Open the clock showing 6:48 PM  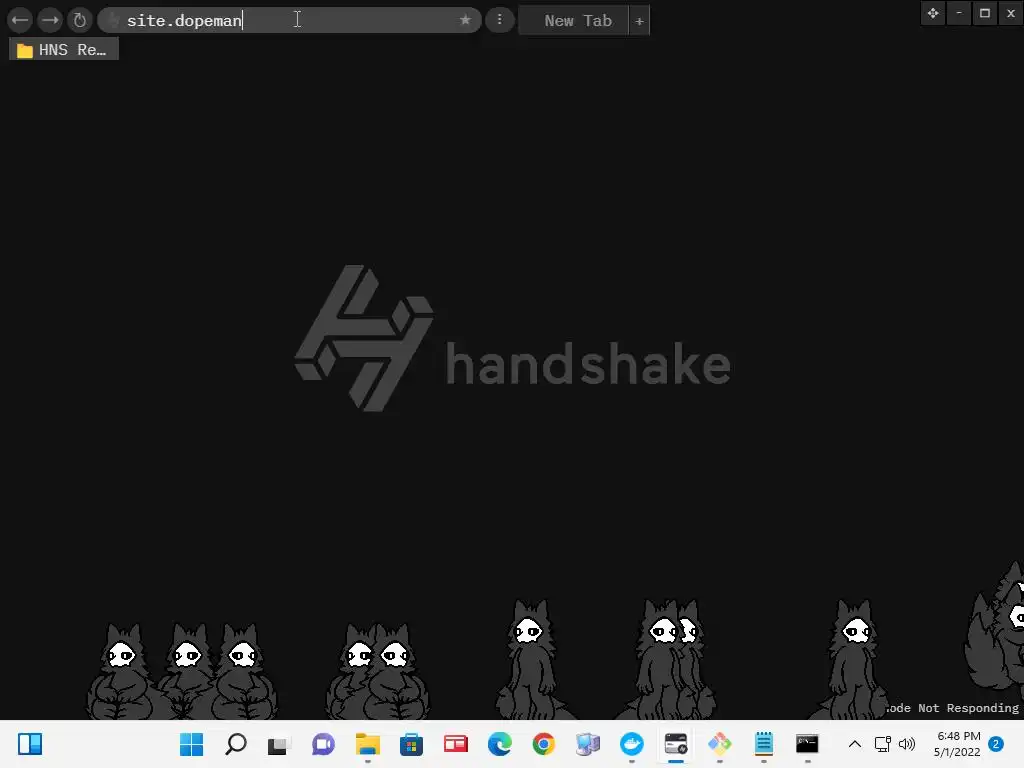[x=957, y=744]
